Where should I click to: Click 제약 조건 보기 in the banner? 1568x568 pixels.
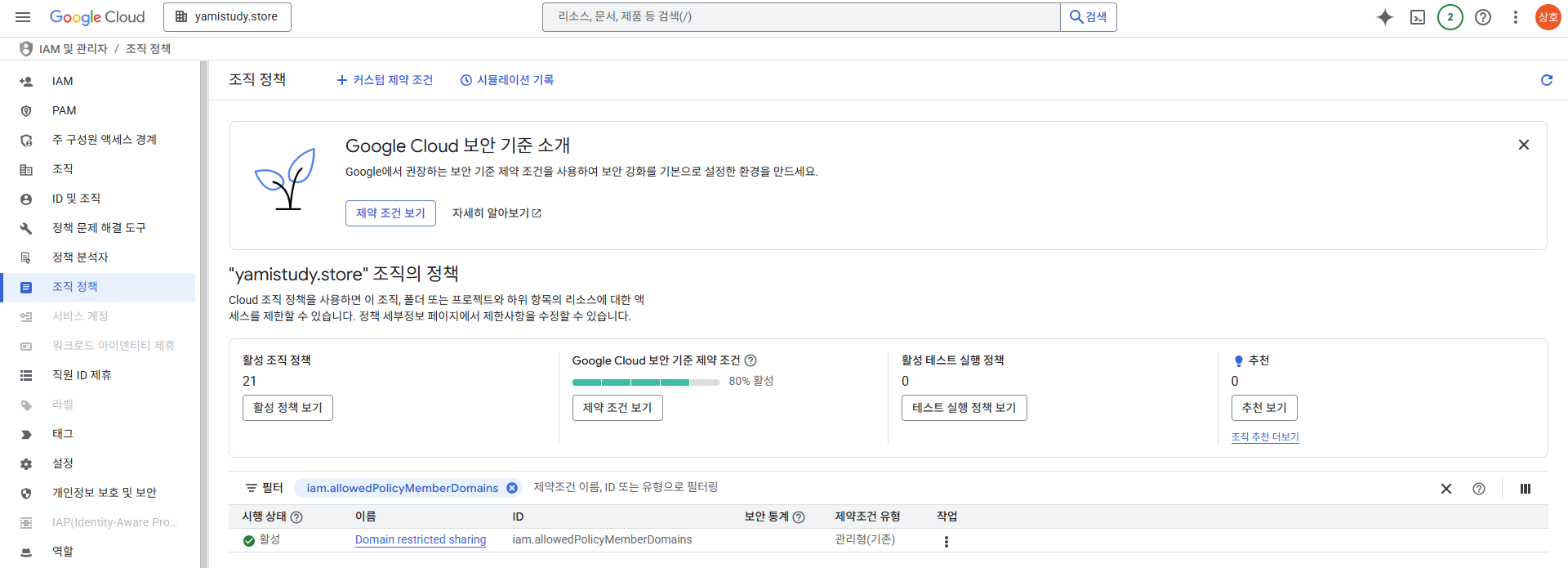(390, 213)
